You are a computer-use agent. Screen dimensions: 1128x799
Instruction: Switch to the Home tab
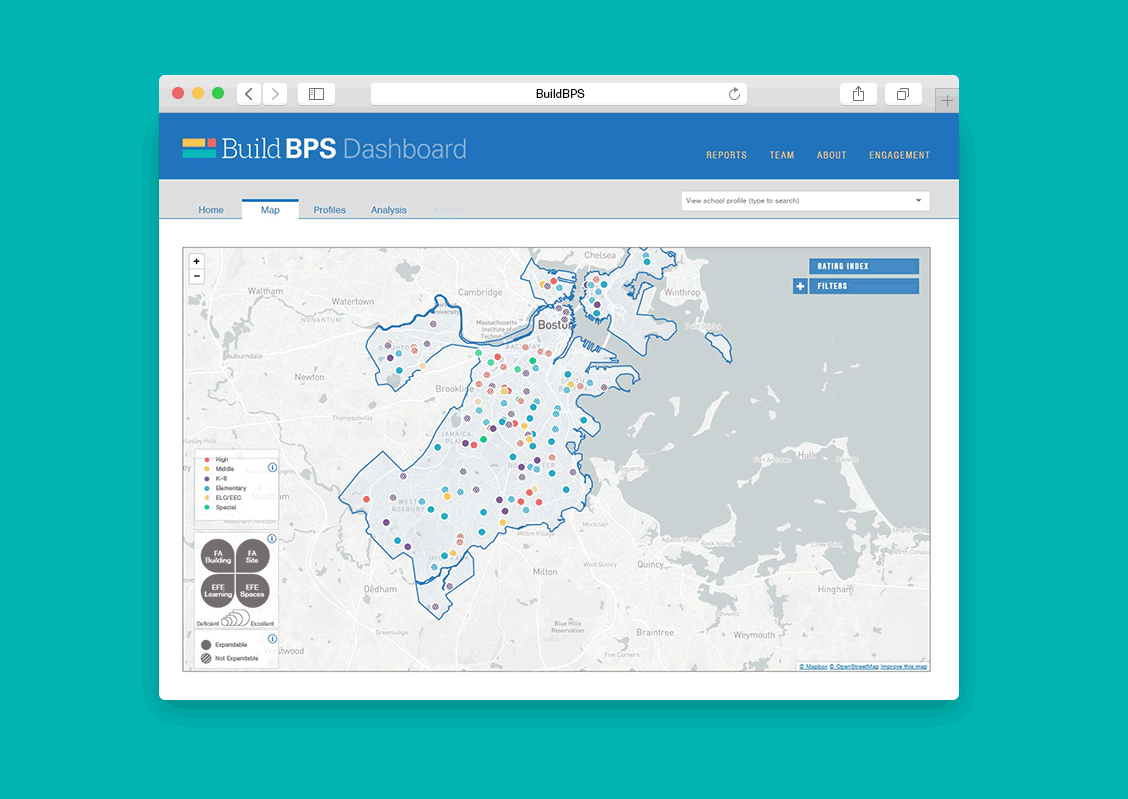(x=211, y=210)
